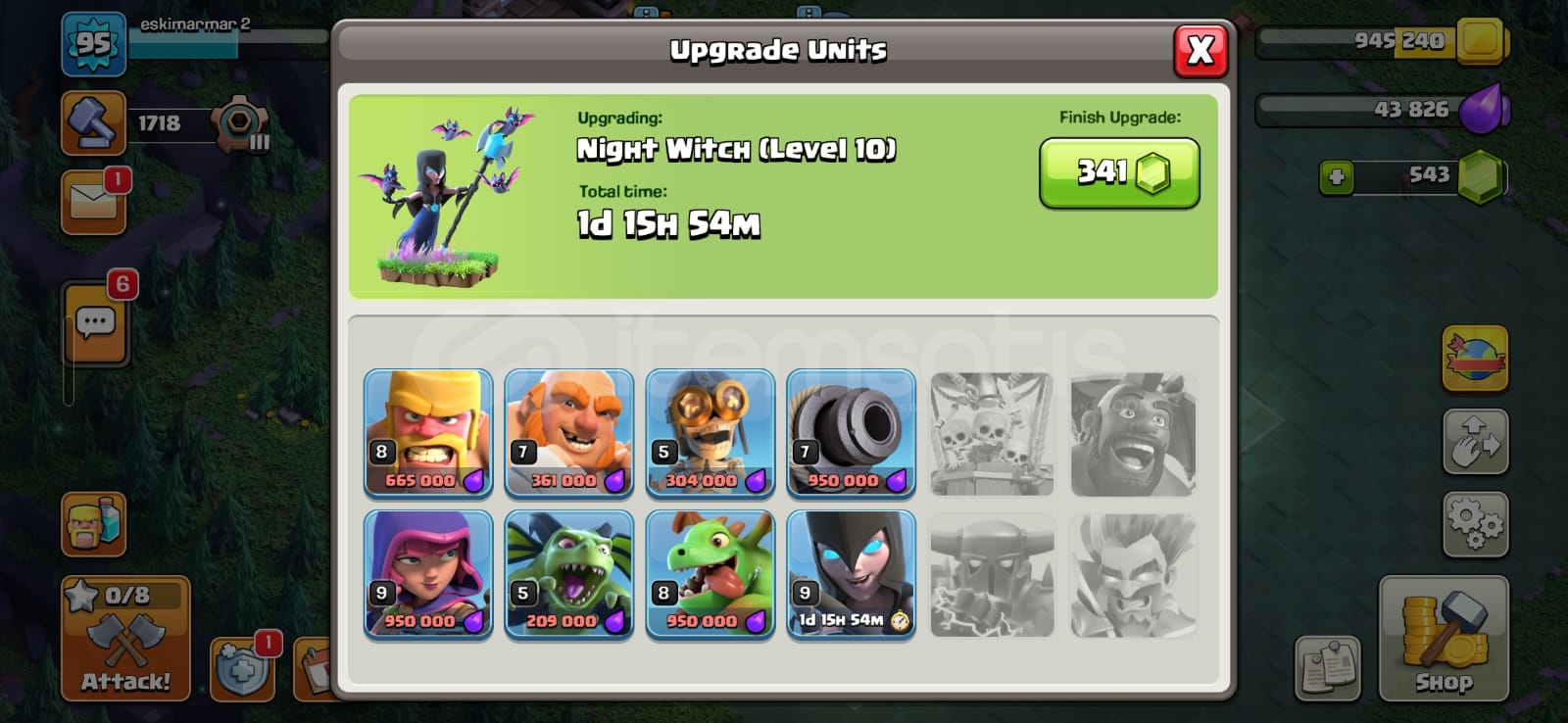Open the mail inbox envelope icon
Image resolution: width=1568 pixels, height=723 pixels.
93,203
